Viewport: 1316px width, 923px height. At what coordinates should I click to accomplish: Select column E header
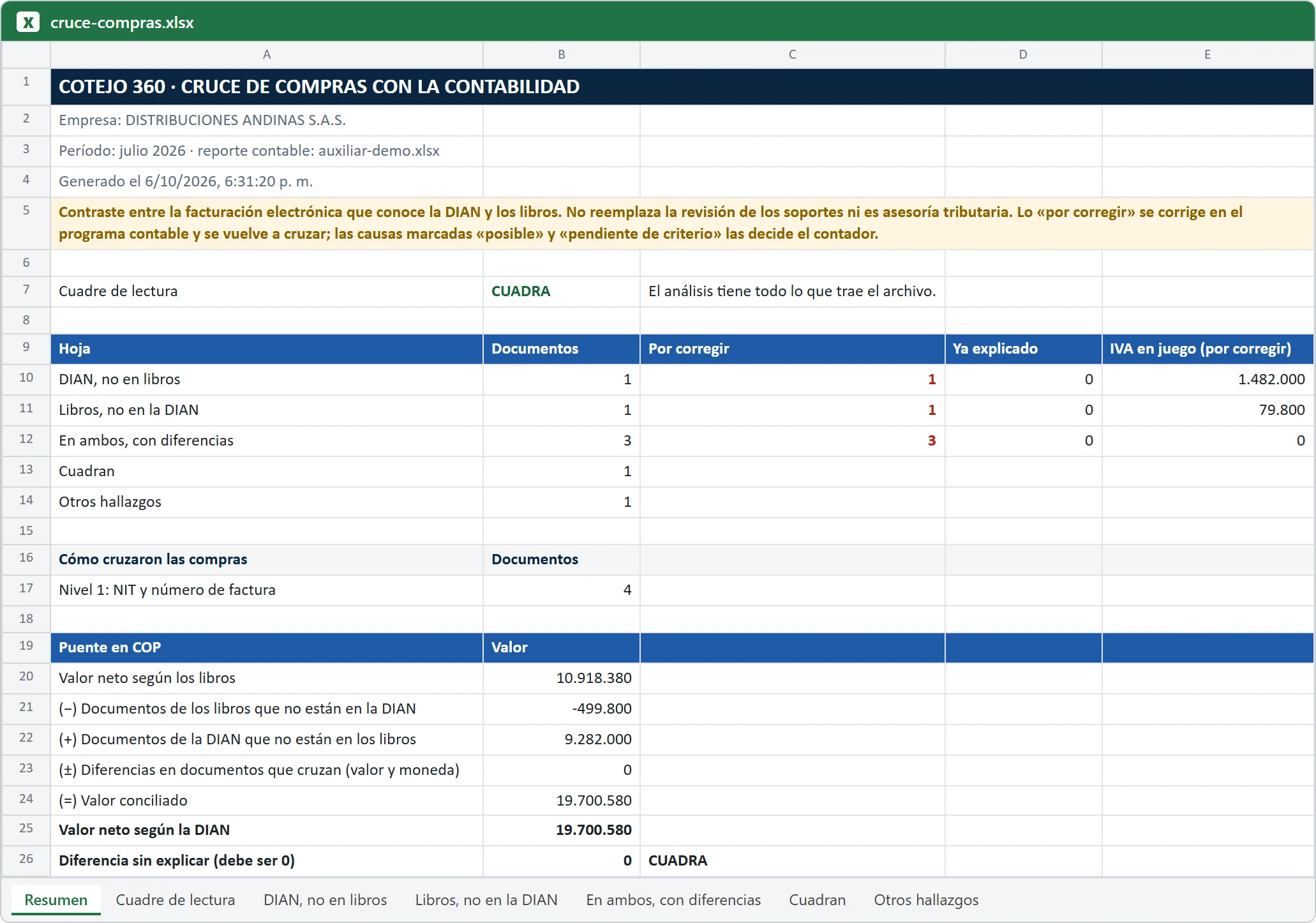coord(1208,55)
